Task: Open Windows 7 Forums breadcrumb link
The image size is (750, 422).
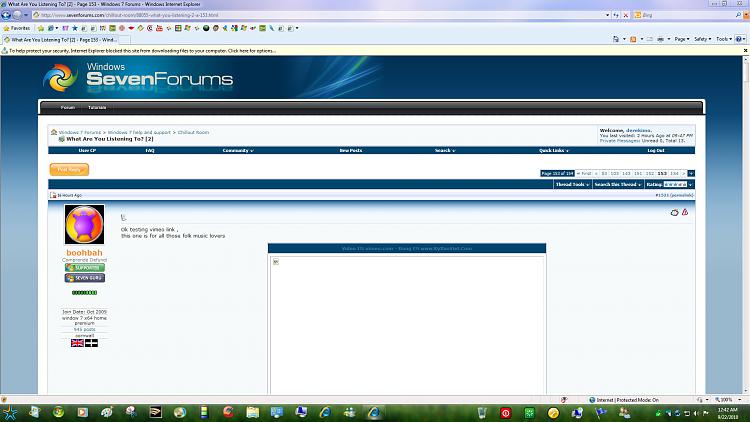Action: [79, 133]
